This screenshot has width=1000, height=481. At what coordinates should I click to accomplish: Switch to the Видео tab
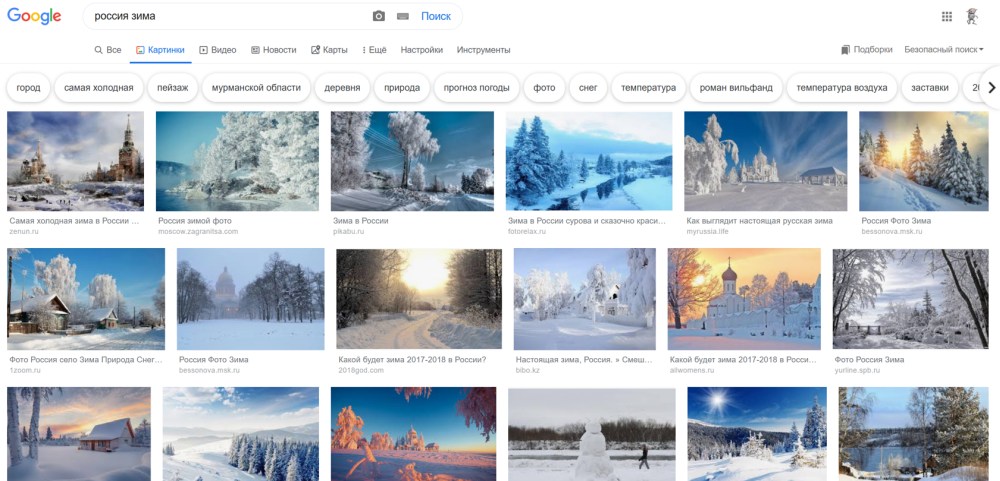coord(218,50)
